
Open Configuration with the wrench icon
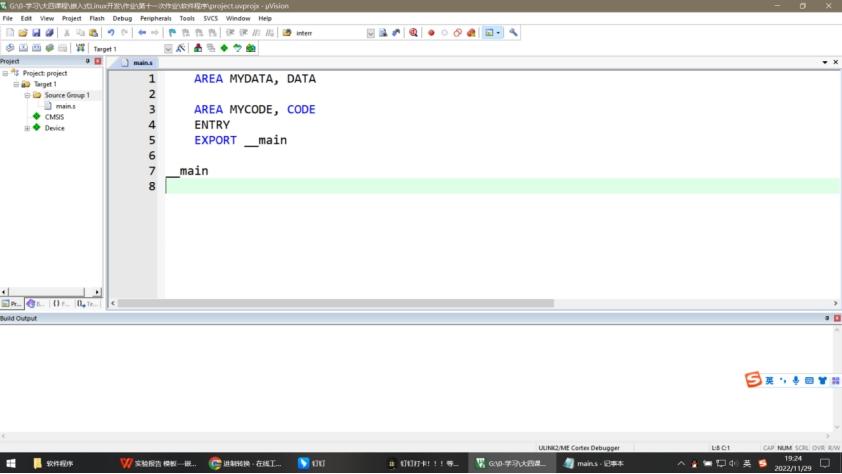[513, 33]
